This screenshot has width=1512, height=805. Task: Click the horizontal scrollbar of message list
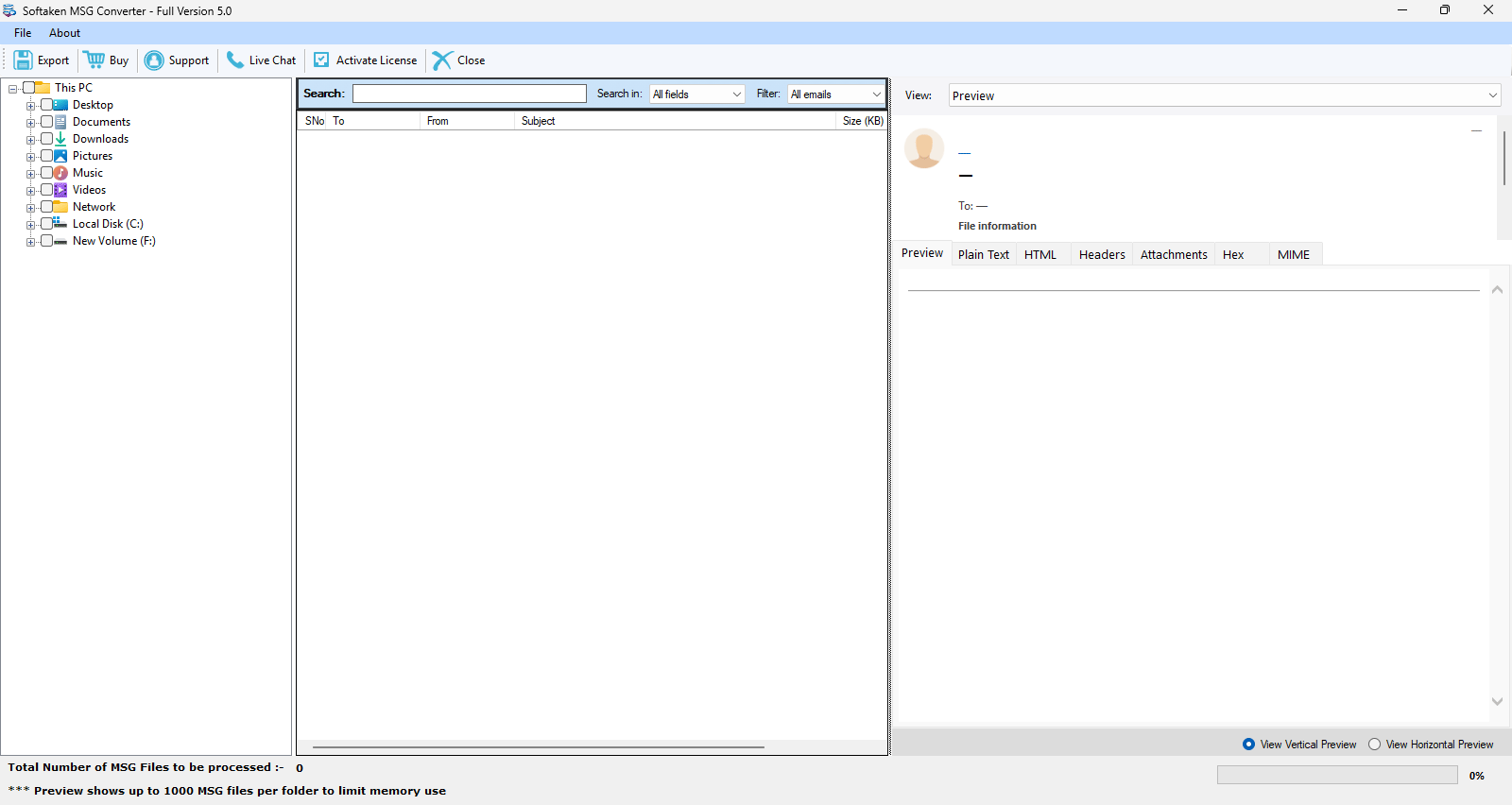coord(539,747)
